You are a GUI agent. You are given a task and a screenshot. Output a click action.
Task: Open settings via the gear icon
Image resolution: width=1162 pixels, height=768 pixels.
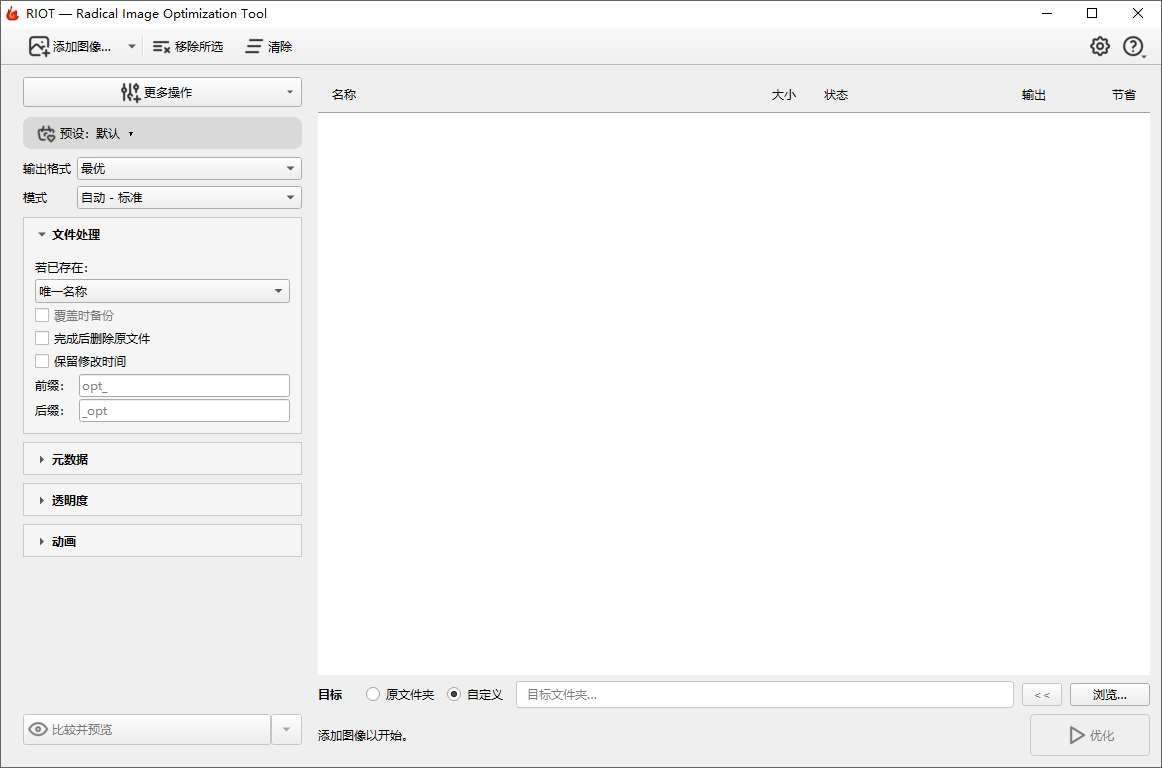pyautogui.click(x=1100, y=47)
